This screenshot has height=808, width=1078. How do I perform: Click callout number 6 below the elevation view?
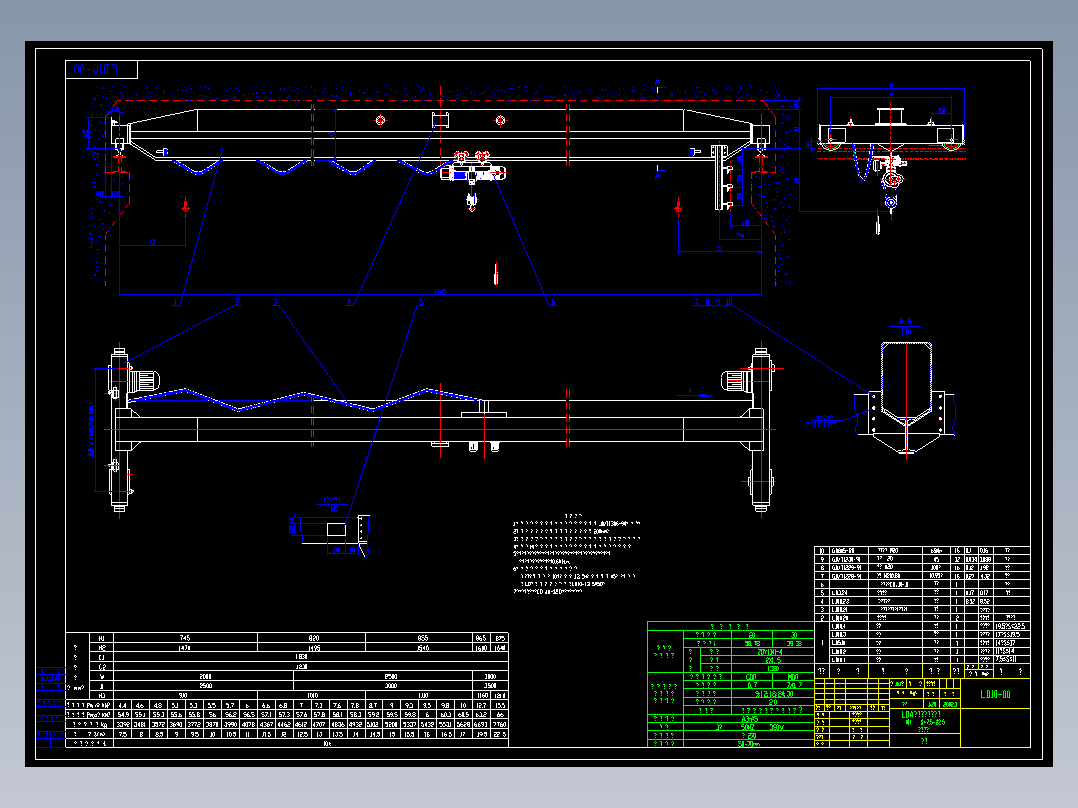553,302
